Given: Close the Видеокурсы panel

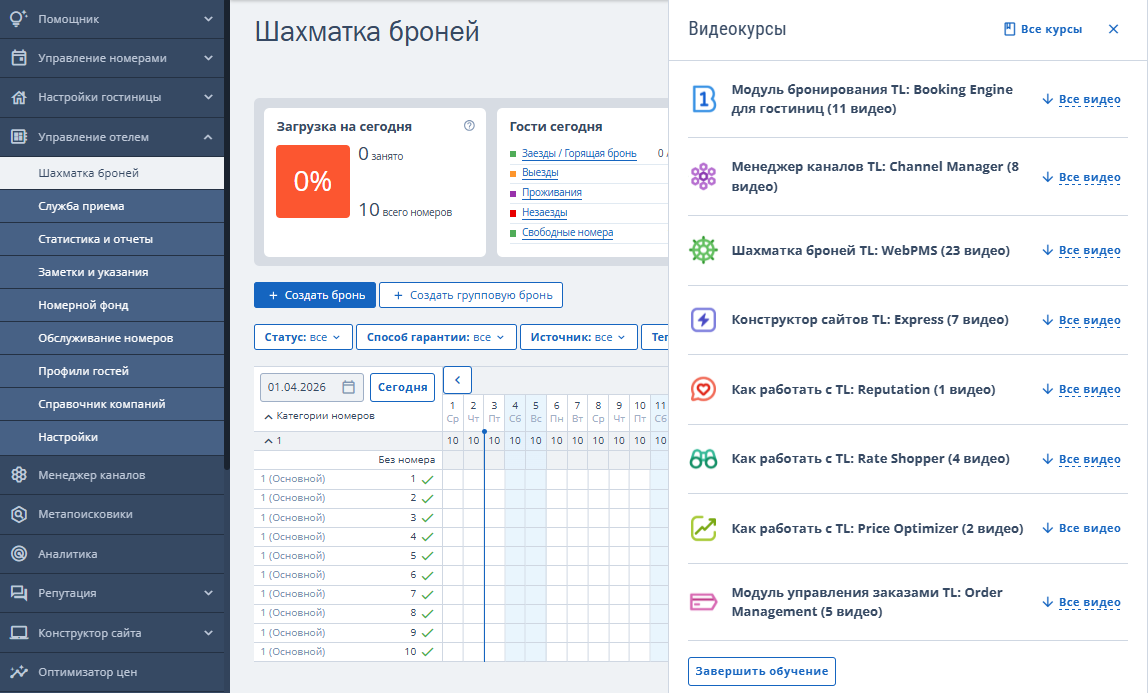Looking at the screenshot, I should 1114,29.
